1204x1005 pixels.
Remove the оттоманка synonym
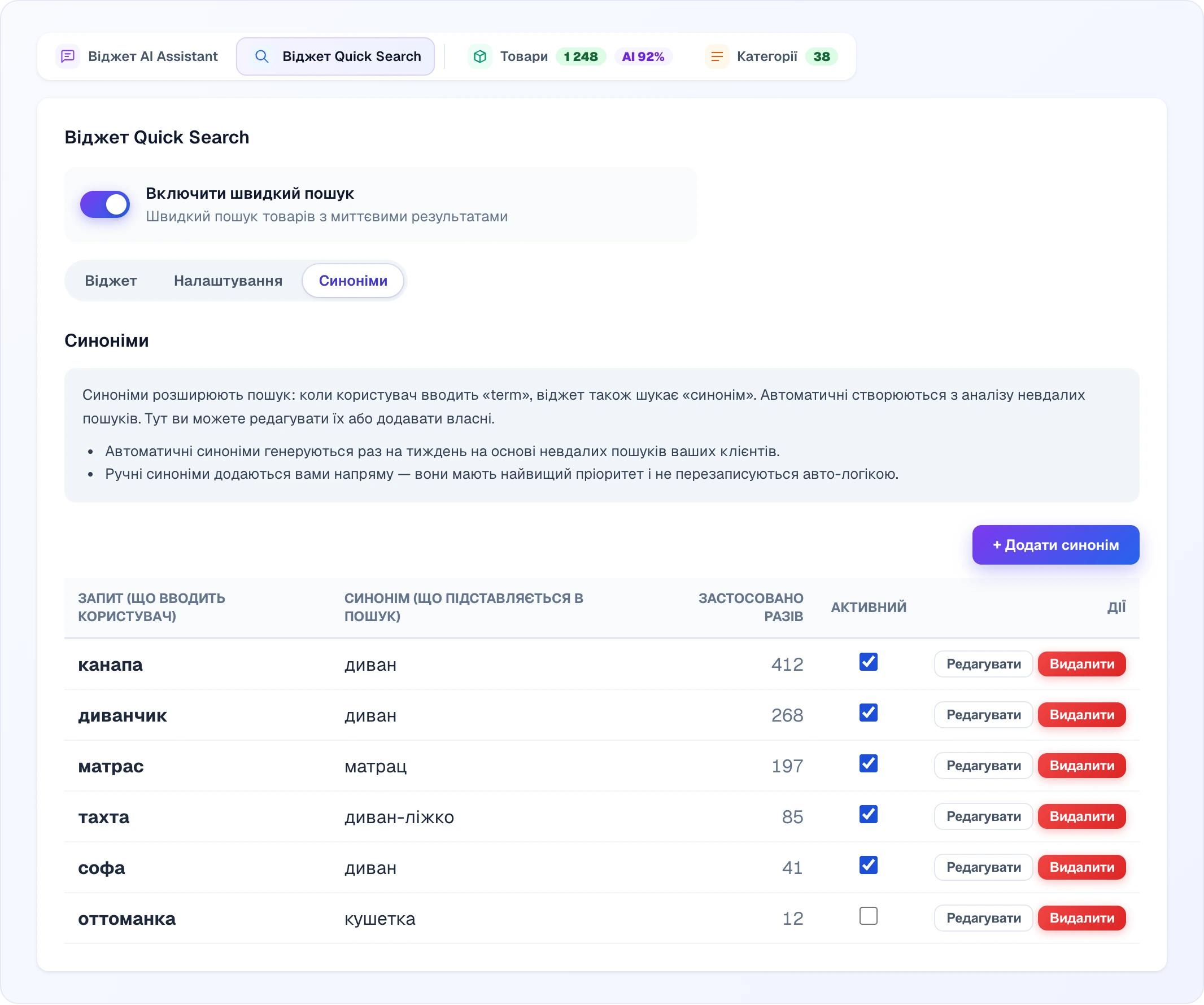point(1082,919)
